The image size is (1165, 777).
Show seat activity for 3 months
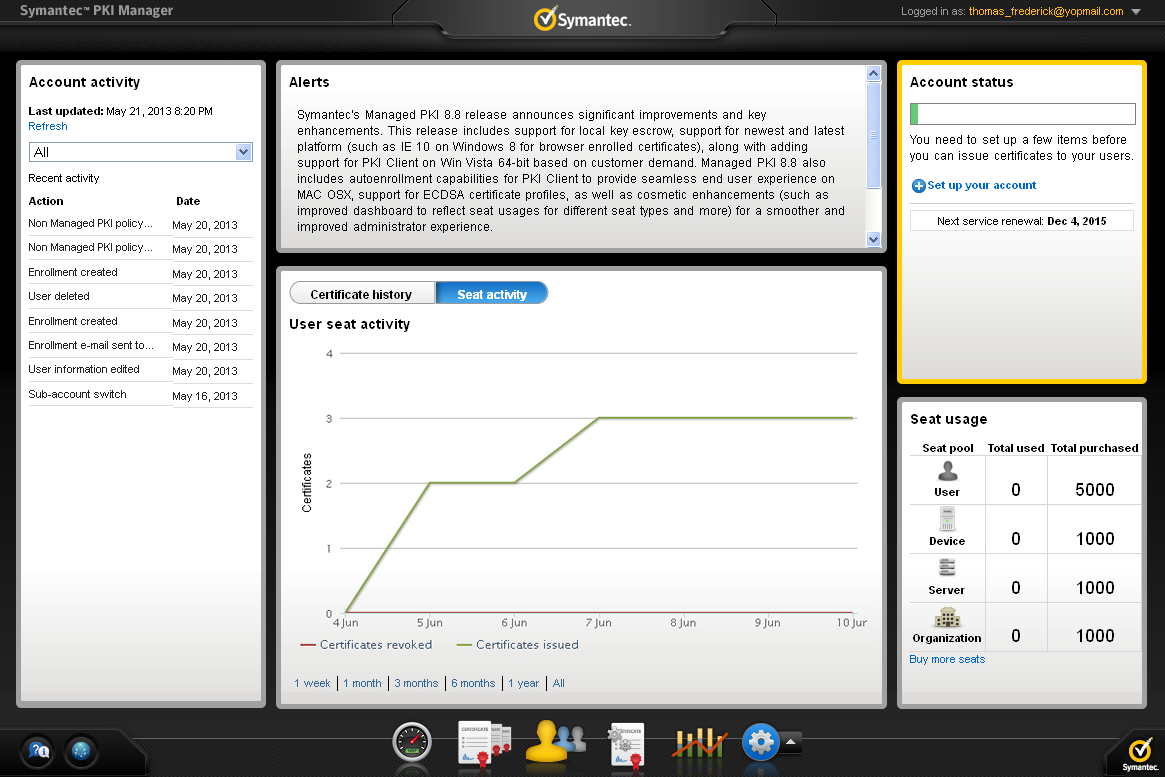416,683
